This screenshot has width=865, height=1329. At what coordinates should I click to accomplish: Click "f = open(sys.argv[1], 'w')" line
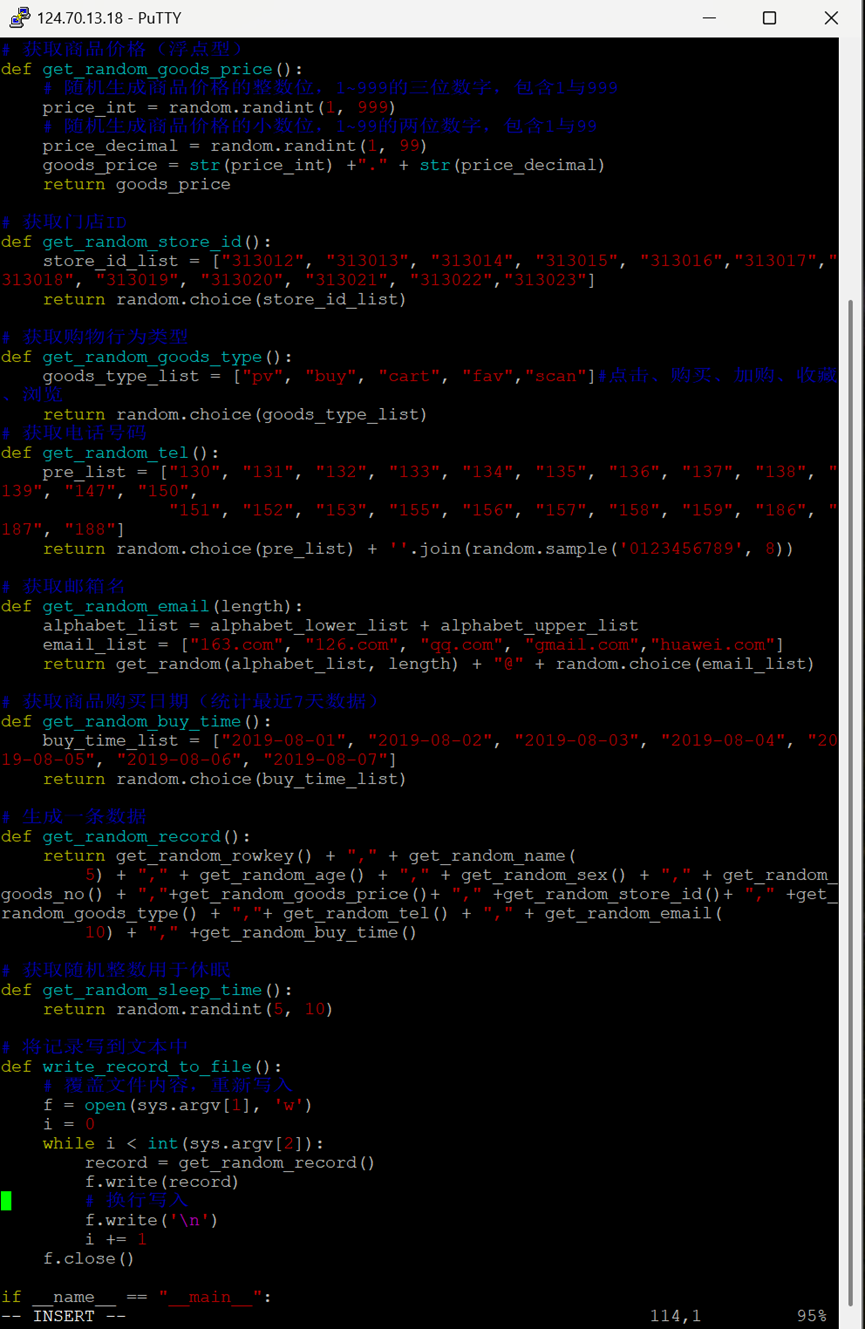(x=178, y=1105)
